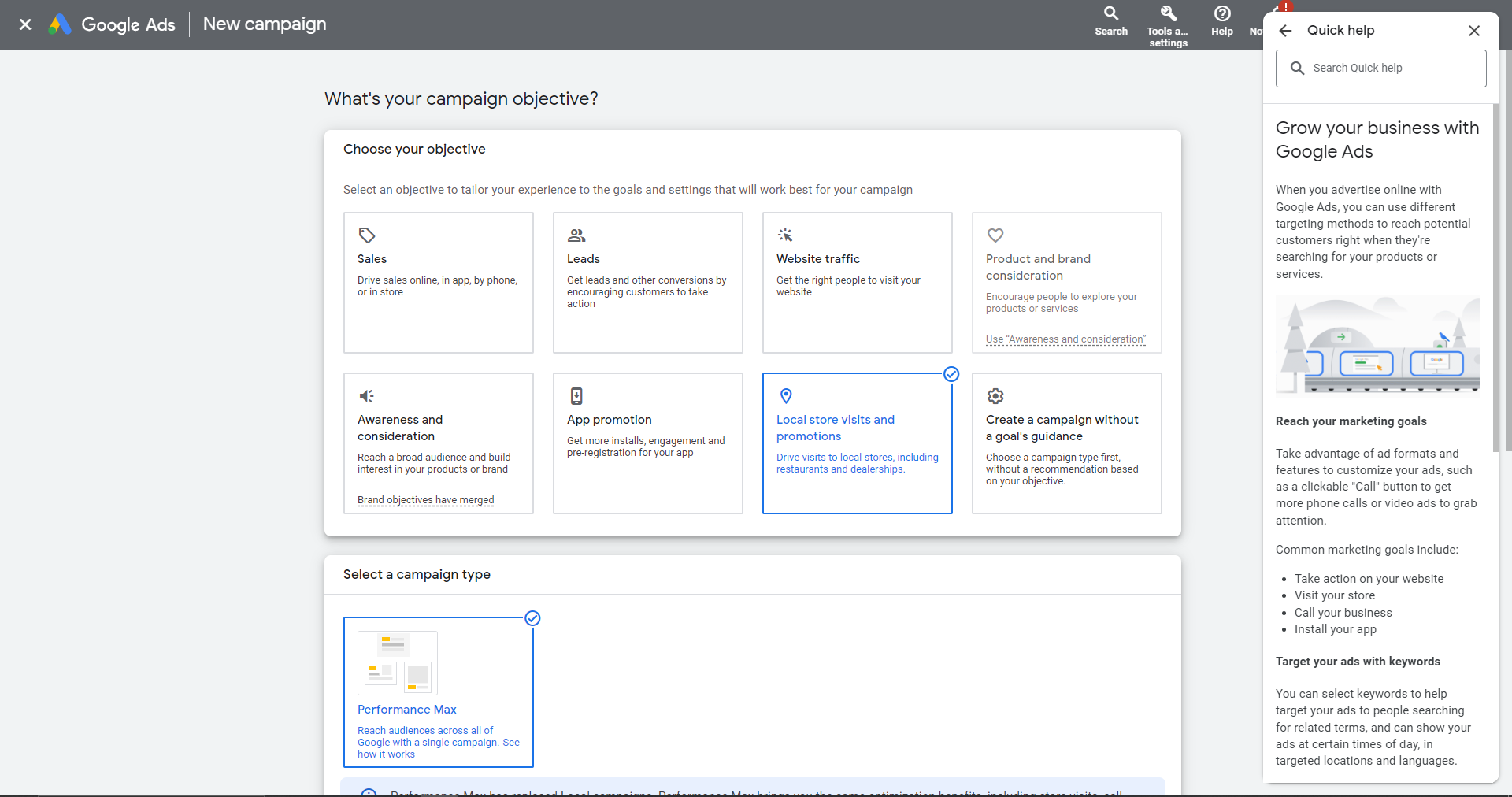Click the Google Ads logo
Screen dimensions: 1512x797
tap(112, 24)
